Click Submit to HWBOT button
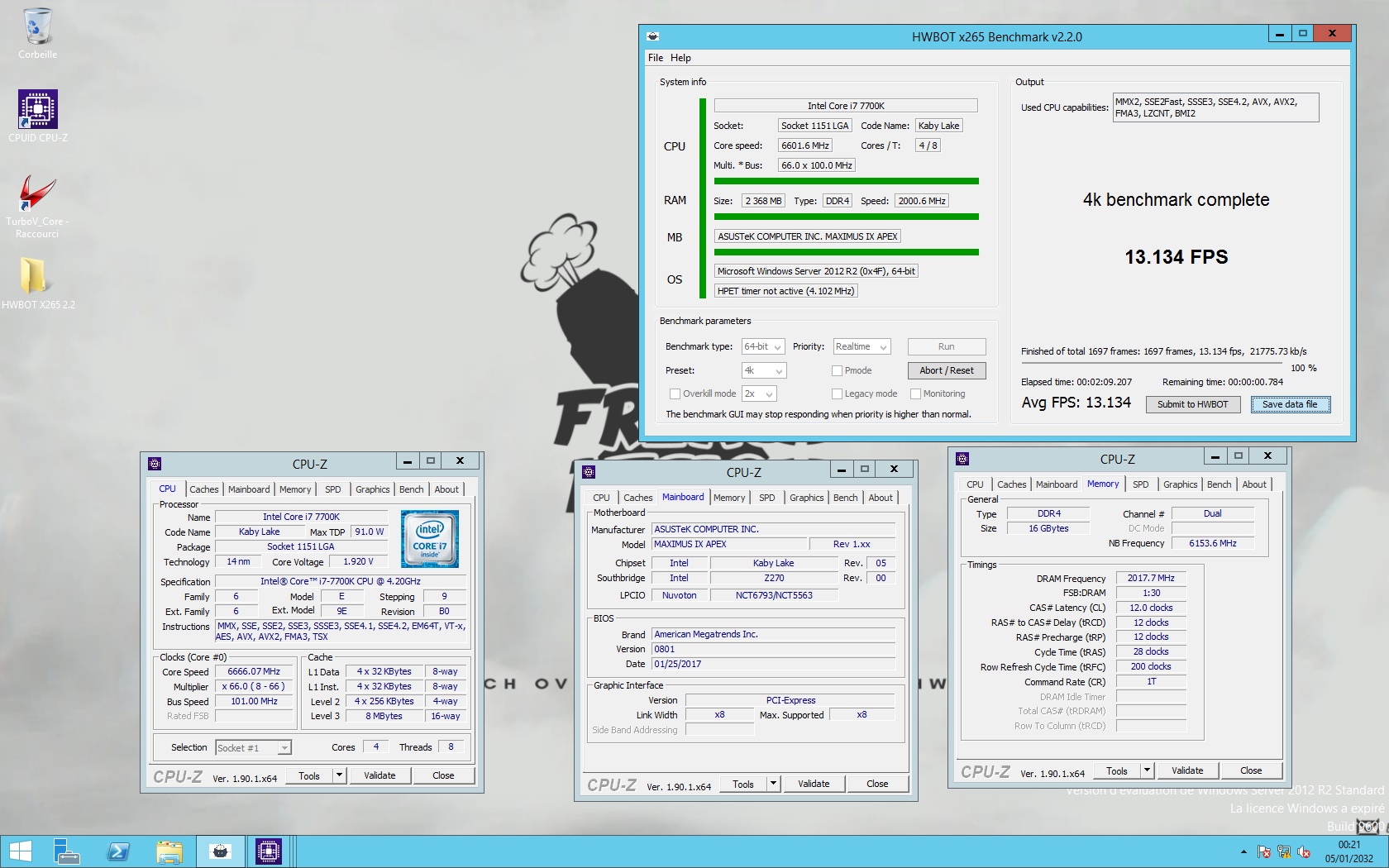 [1193, 404]
